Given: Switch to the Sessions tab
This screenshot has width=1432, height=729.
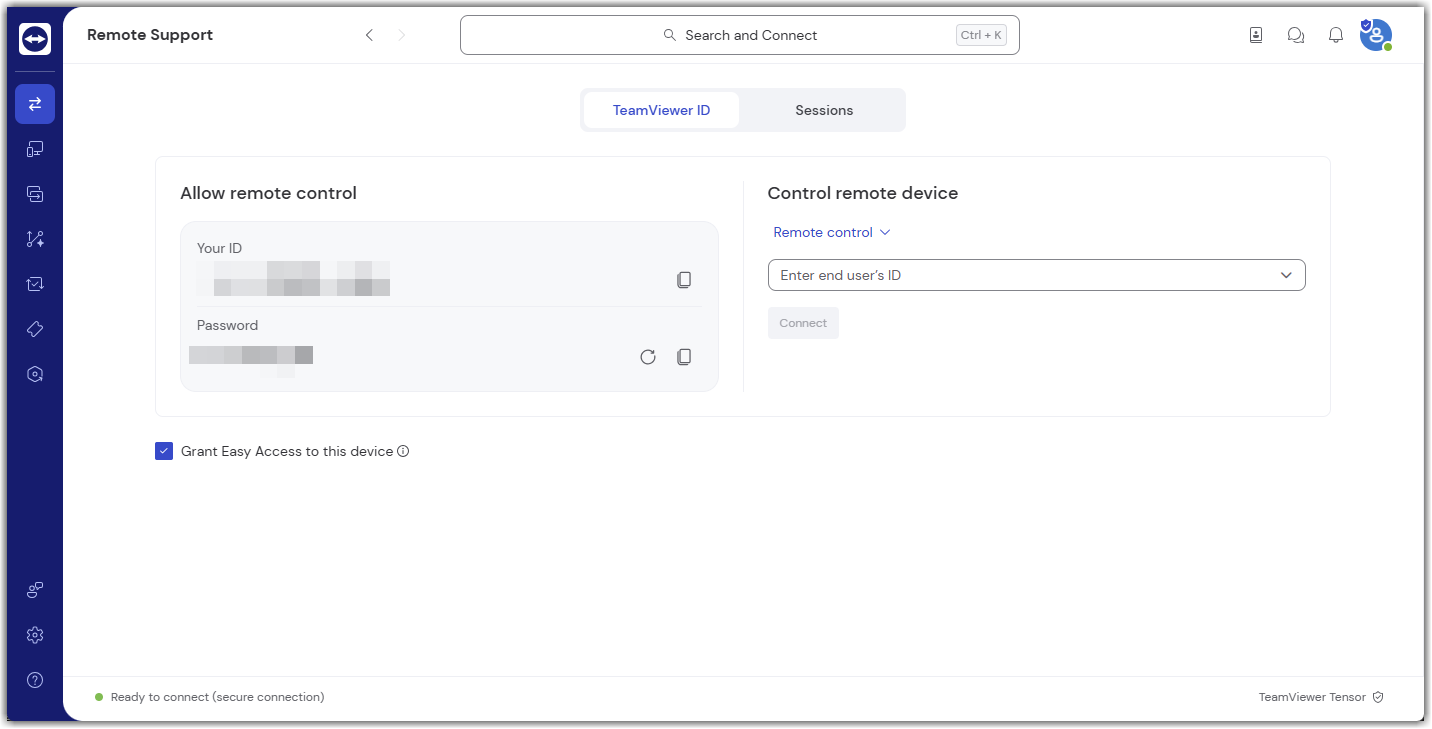Looking at the screenshot, I should tap(824, 110).
